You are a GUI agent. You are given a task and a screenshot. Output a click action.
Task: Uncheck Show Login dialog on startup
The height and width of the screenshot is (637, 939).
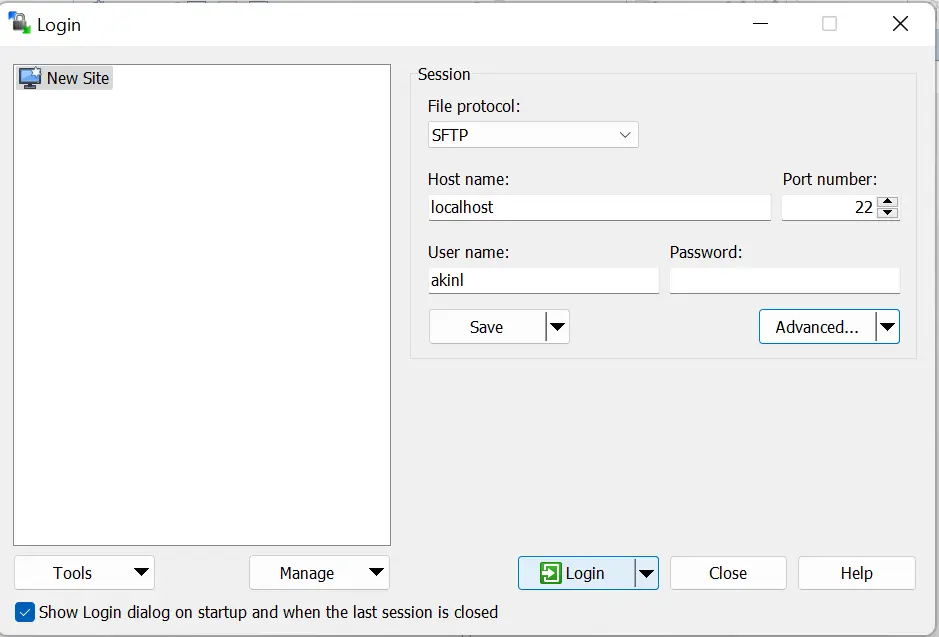(25, 612)
